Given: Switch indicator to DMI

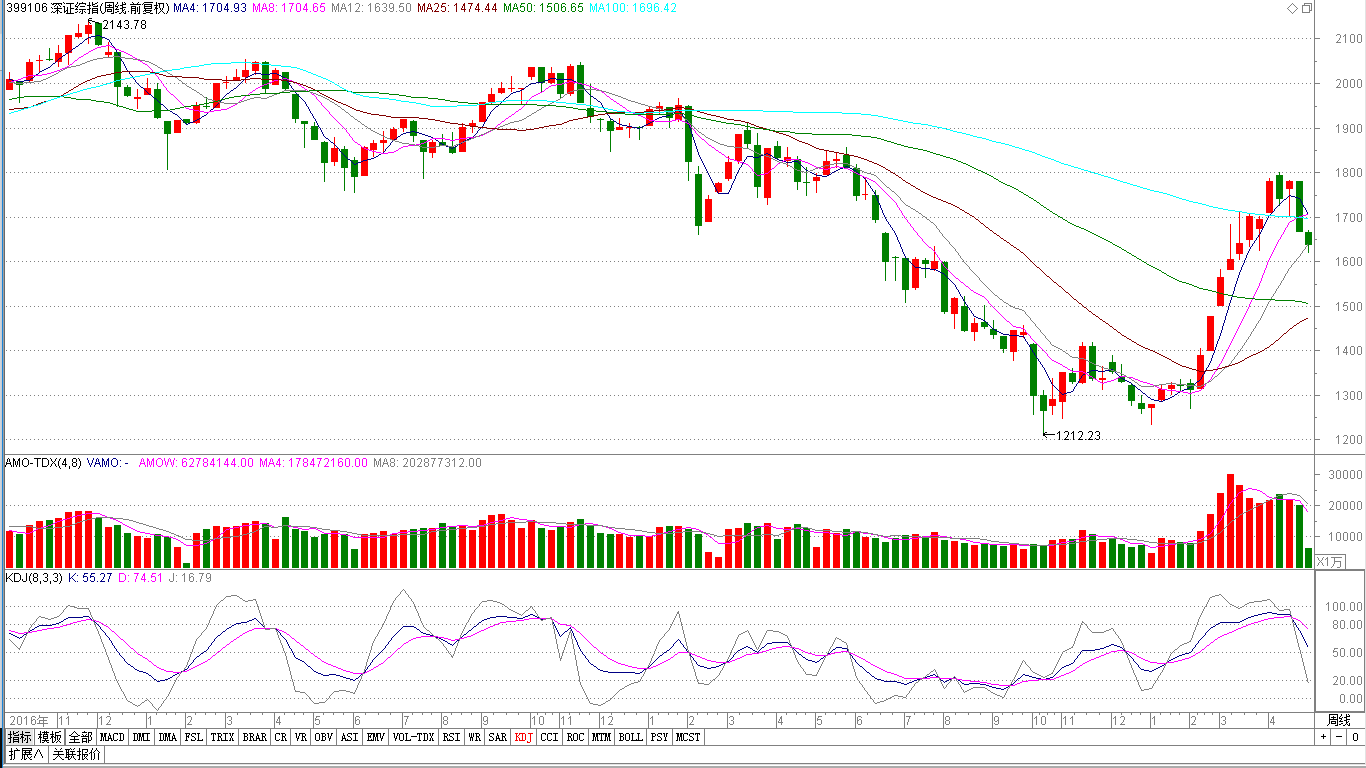Looking at the screenshot, I should point(141,737).
